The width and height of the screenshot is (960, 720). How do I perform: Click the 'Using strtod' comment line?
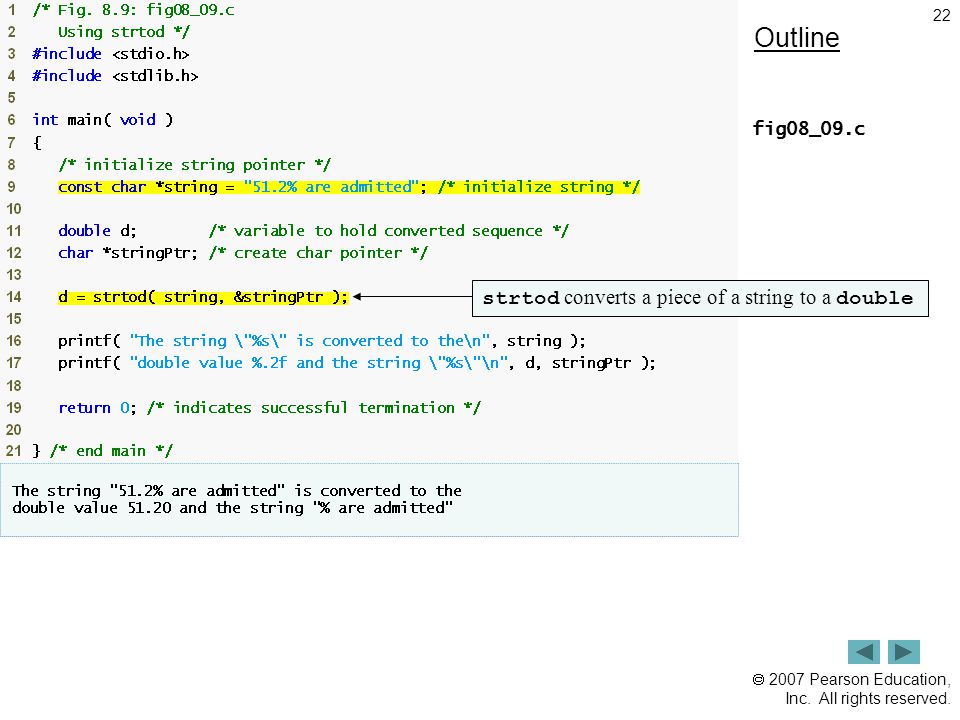pos(124,32)
